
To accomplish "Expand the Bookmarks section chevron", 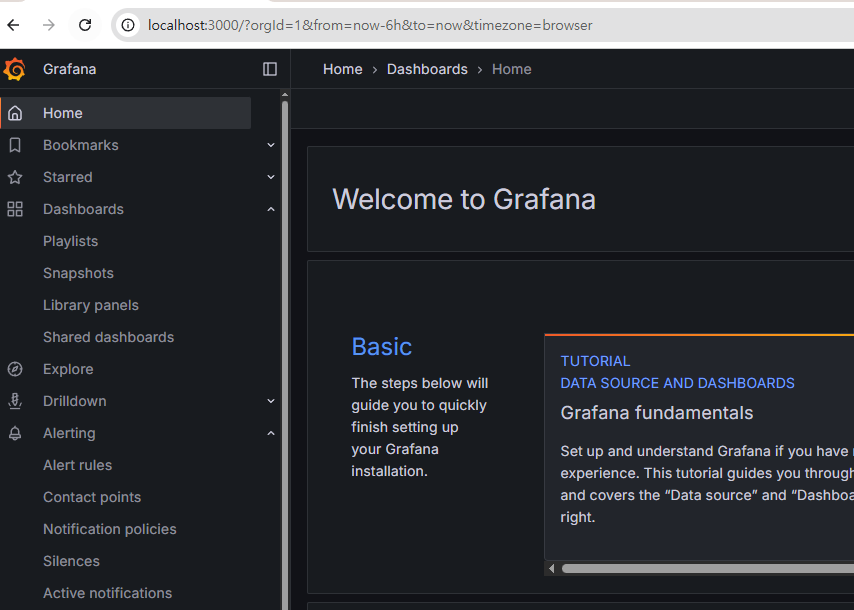I will [x=271, y=145].
